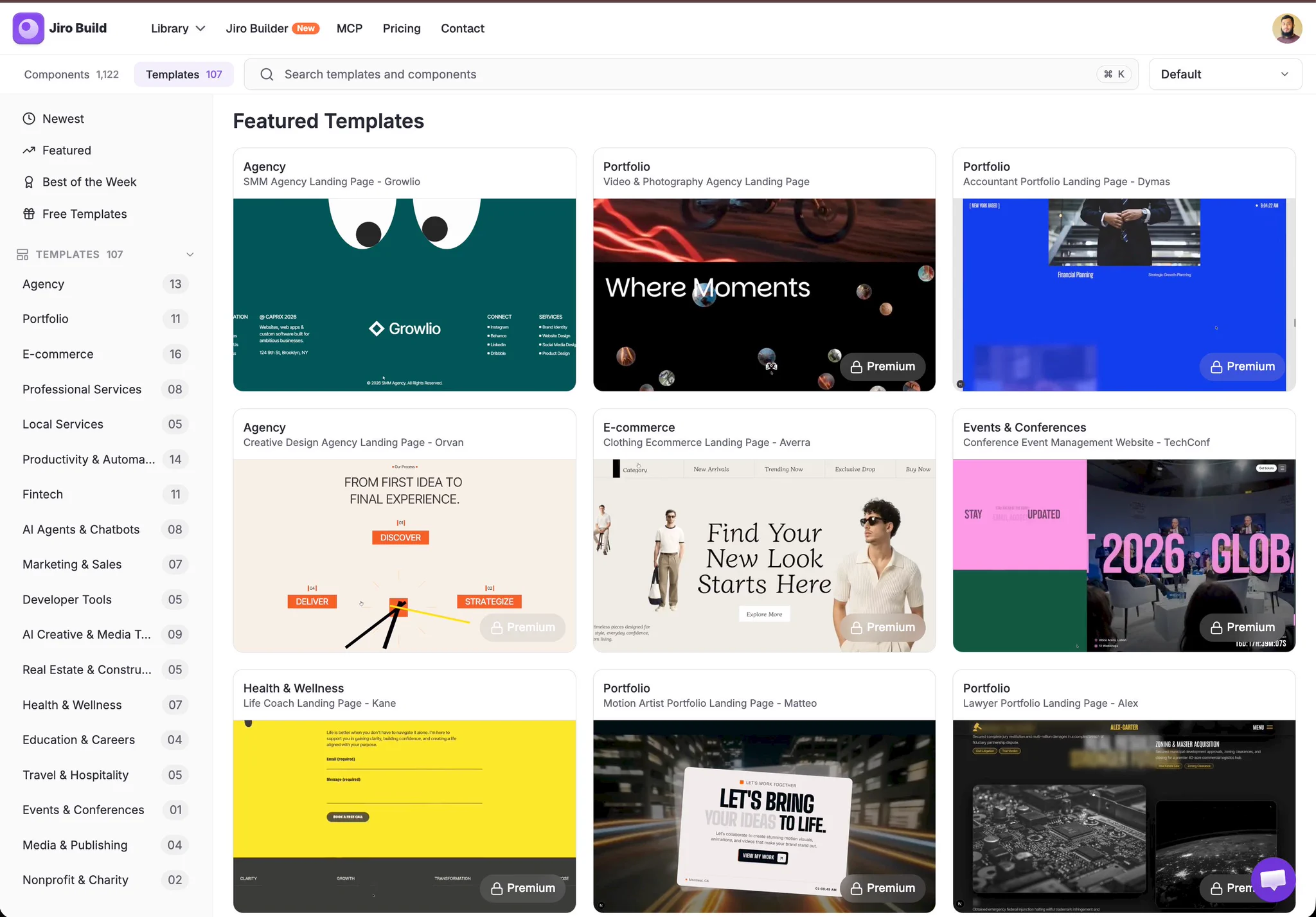The width and height of the screenshot is (1316, 917).
Task: Click Premium lock badge on TechConf card
Action: (1243, 627)
